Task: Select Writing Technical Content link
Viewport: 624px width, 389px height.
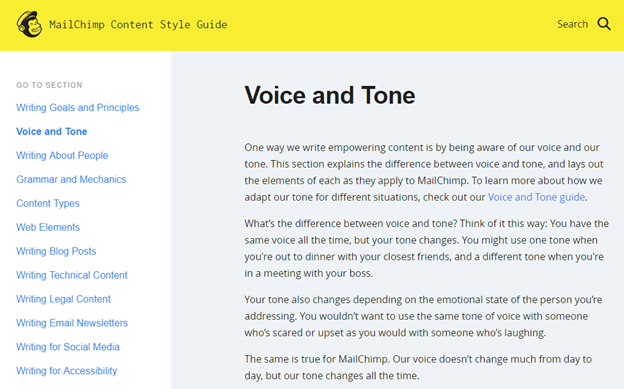Action: [72, 275]
